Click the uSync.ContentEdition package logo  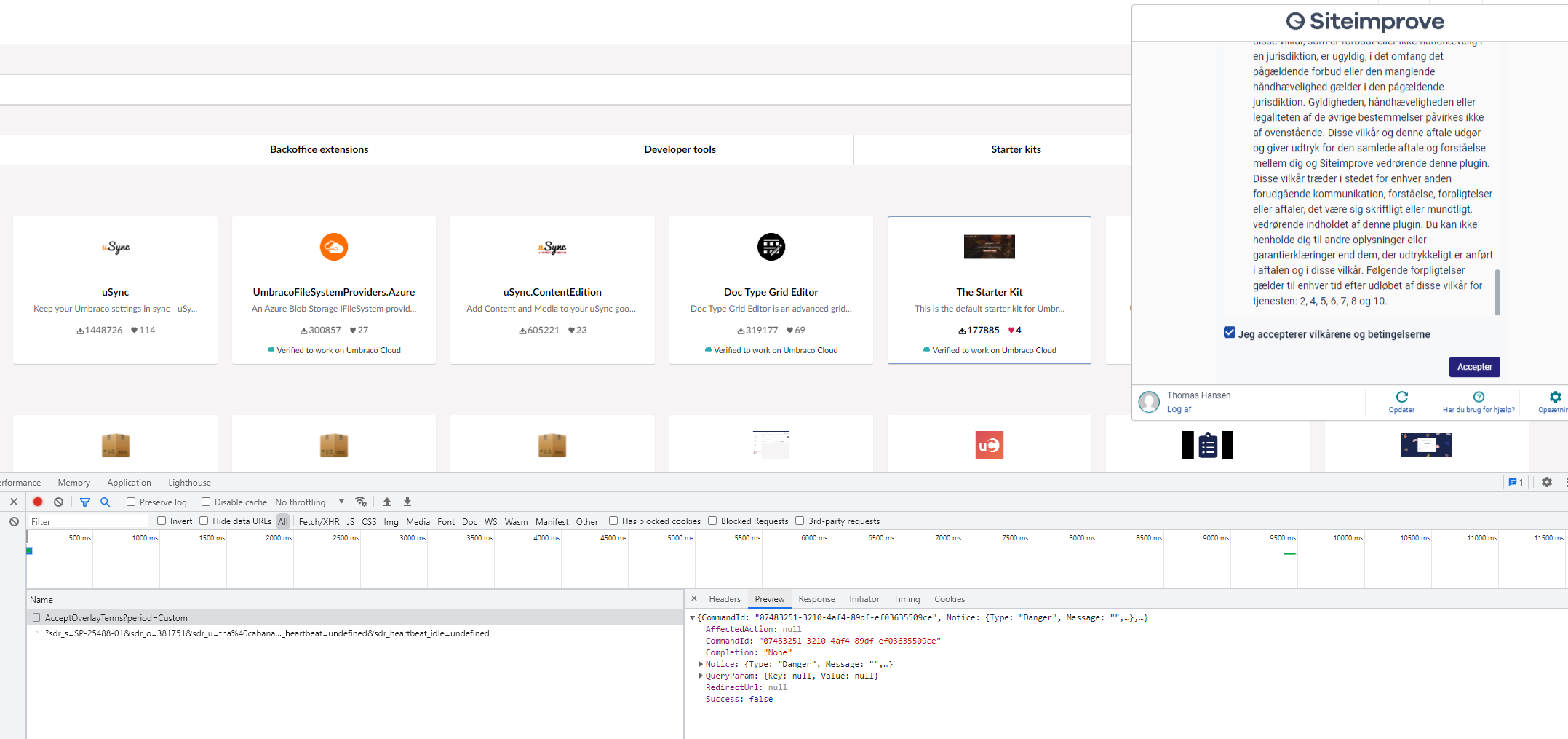tap(552, 248)
